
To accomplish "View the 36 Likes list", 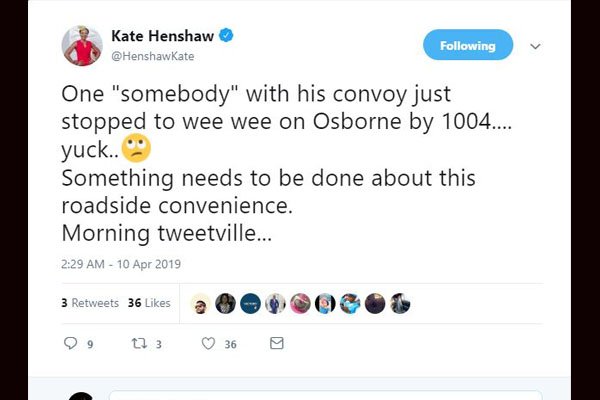I will point(149,303).
